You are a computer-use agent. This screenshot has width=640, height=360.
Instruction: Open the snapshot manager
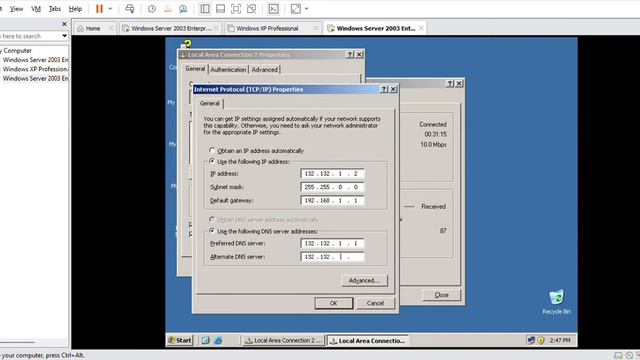(x=183, y=9)
